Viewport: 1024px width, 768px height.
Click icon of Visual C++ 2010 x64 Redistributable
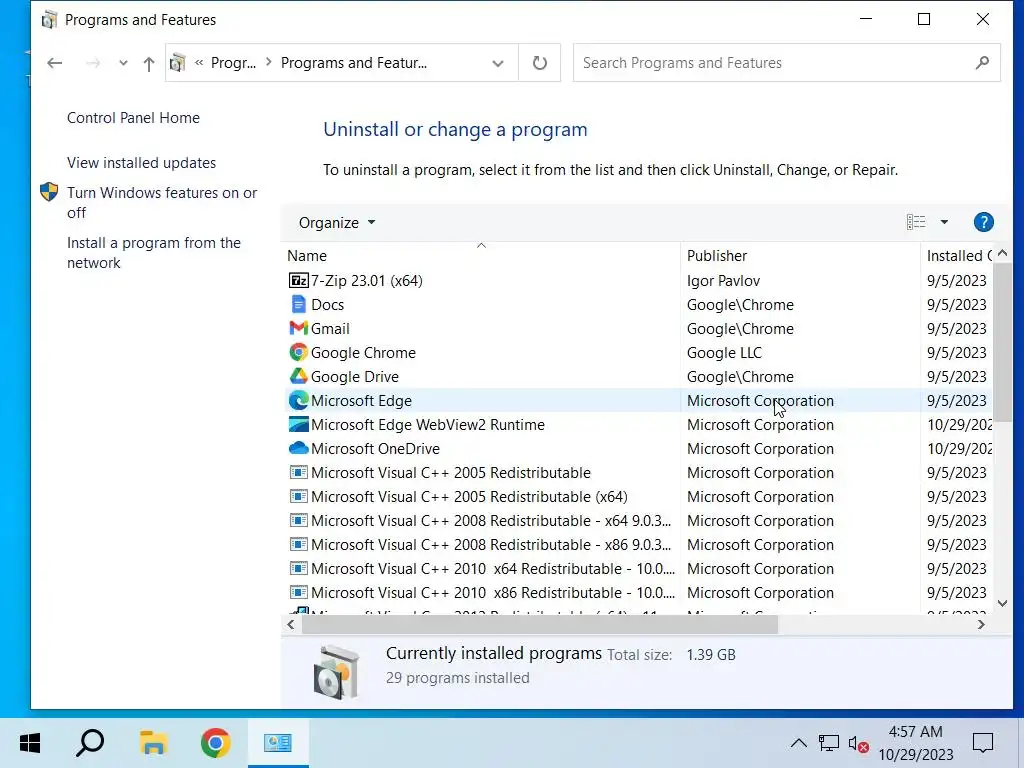(x=298, y=568)
